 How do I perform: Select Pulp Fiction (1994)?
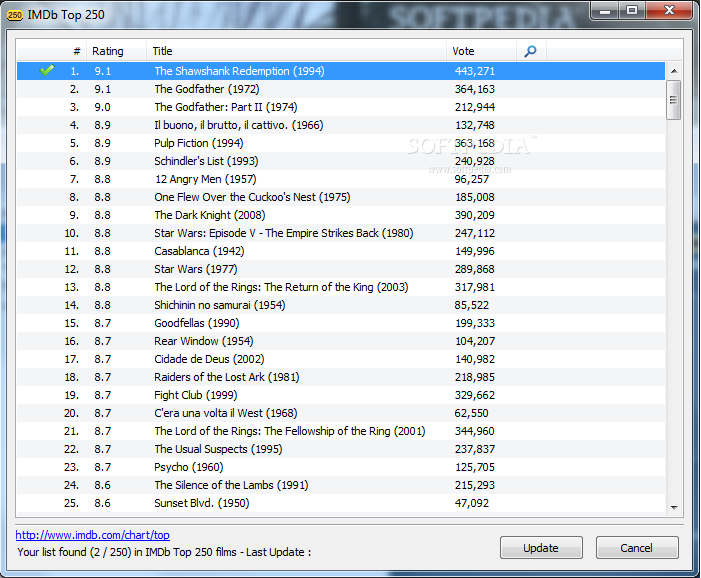pyautogui.click(x=341, y=143)
